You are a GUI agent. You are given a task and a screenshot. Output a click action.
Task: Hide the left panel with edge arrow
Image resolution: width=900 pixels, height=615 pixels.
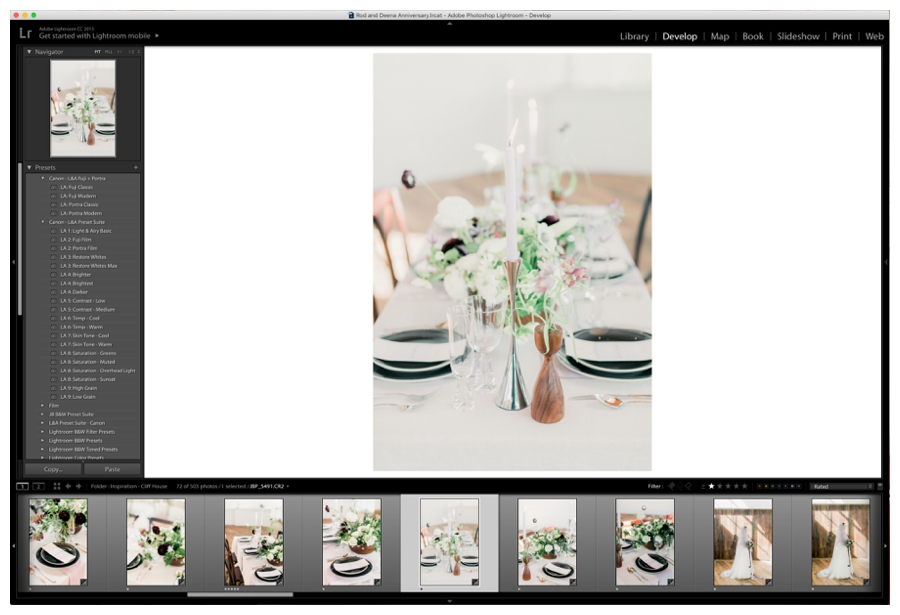14,262
